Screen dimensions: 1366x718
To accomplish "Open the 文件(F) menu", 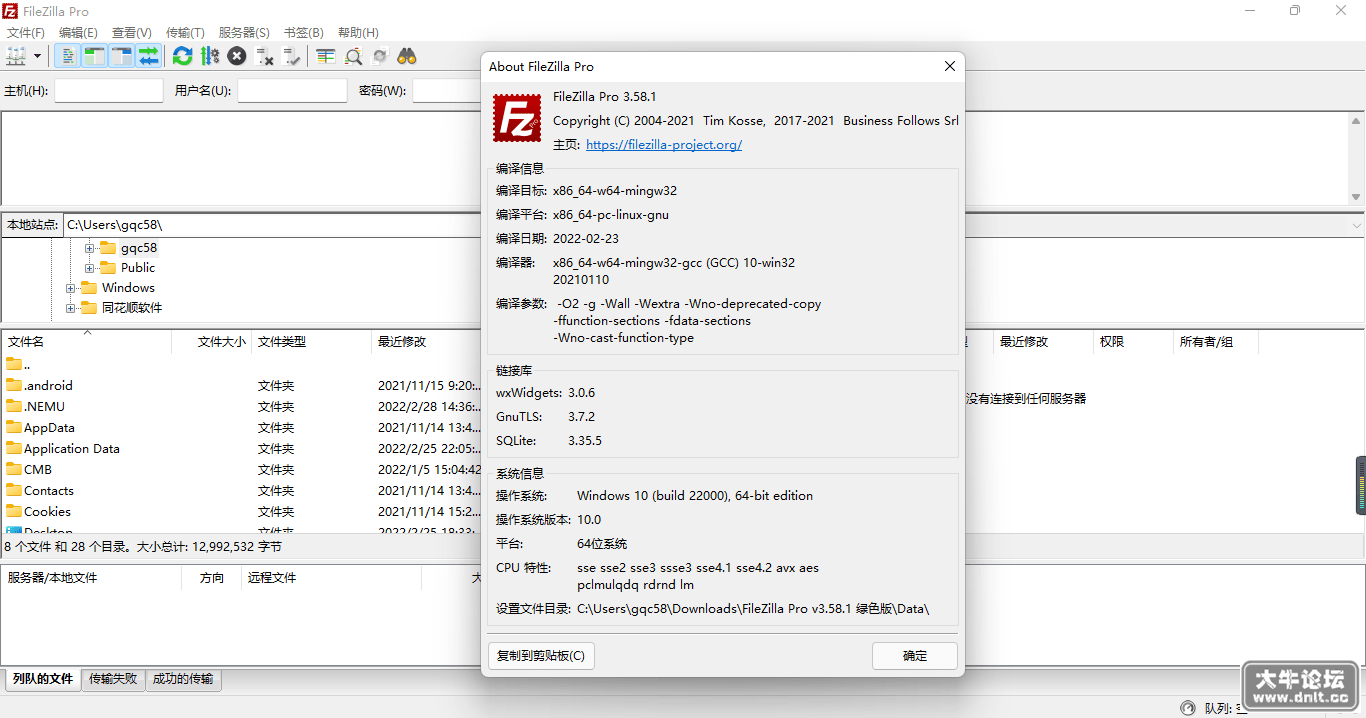I will click(x=26, y=33).
